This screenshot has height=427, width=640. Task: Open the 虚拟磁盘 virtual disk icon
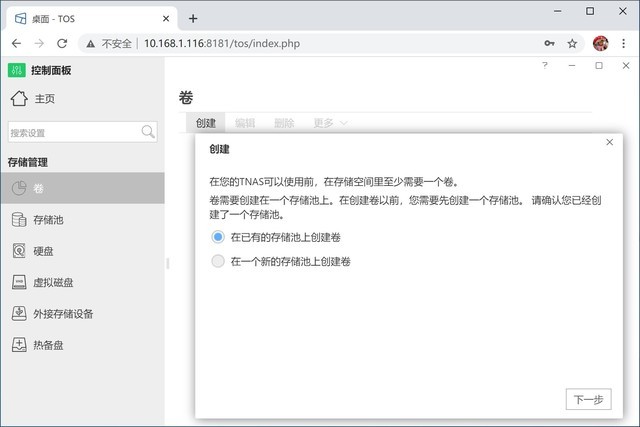click(19, 282)
